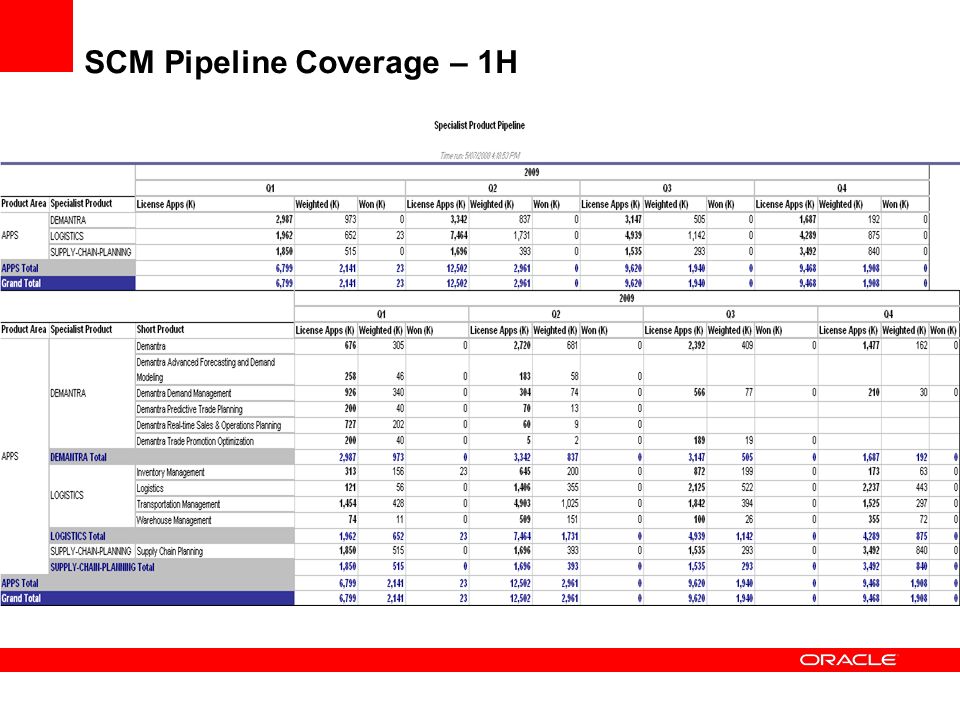Image resolution: width=960 pixels, height=720 pixels.
Task: Select value 2,125 in the Logistics short product row
Action: click(696, 487)
